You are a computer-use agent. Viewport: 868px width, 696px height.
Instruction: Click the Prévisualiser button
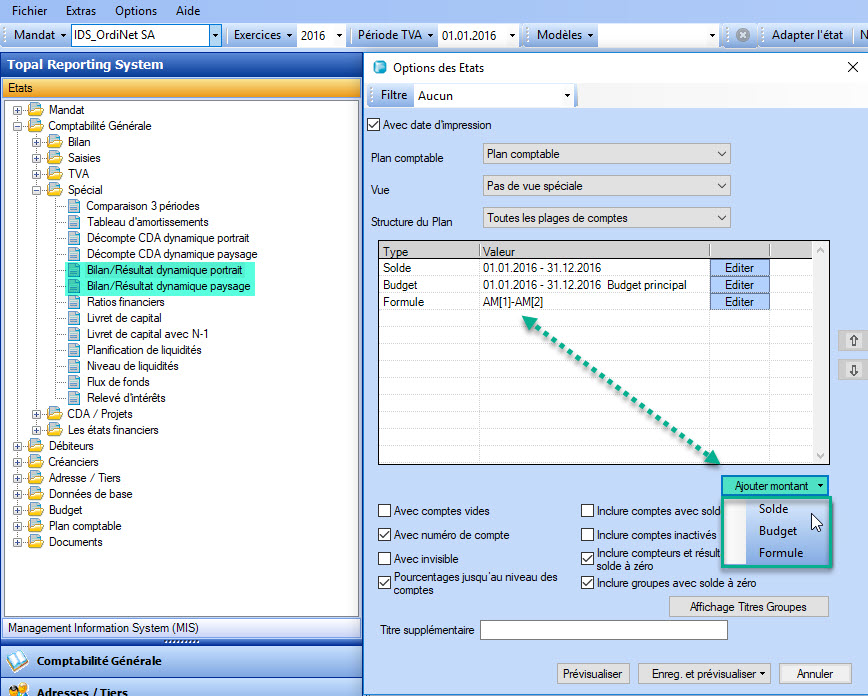click(594, 674)
